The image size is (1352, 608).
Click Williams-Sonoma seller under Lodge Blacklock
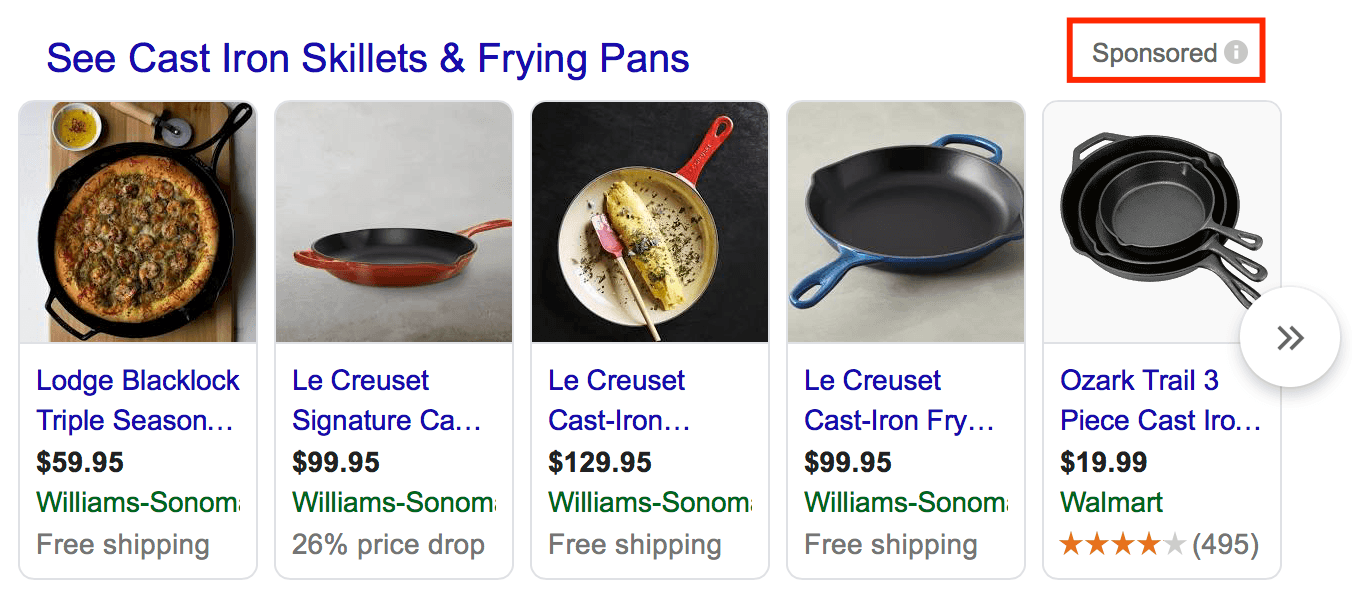coord(138,502)
